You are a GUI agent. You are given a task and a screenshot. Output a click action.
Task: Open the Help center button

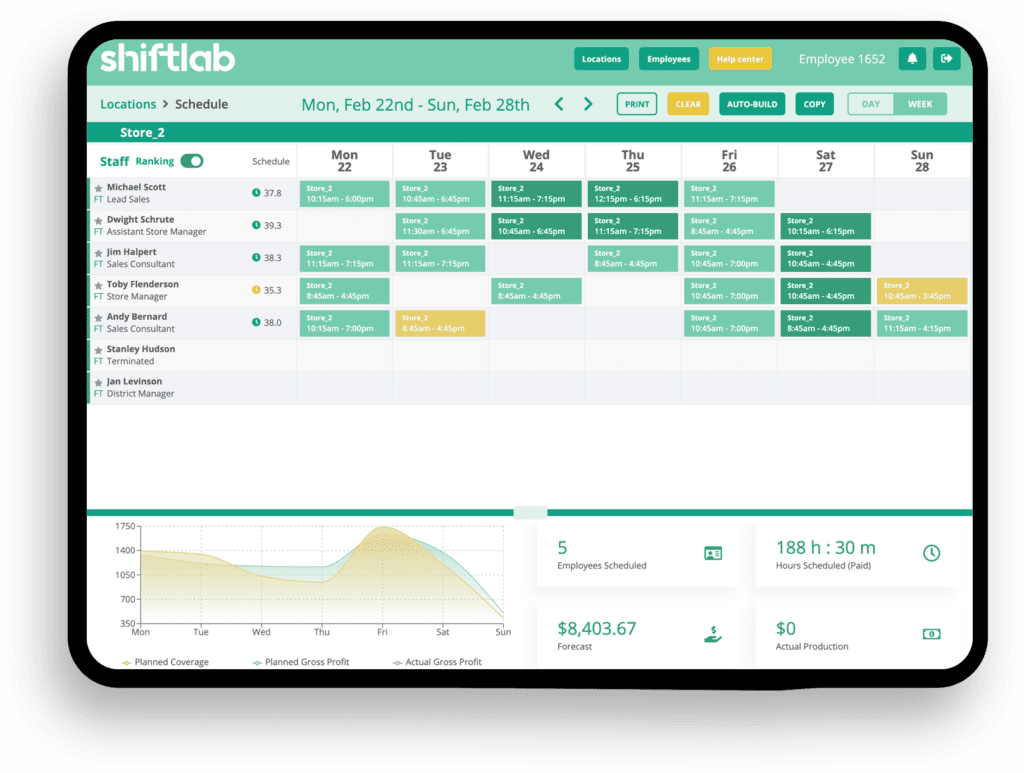pos(740,59)
